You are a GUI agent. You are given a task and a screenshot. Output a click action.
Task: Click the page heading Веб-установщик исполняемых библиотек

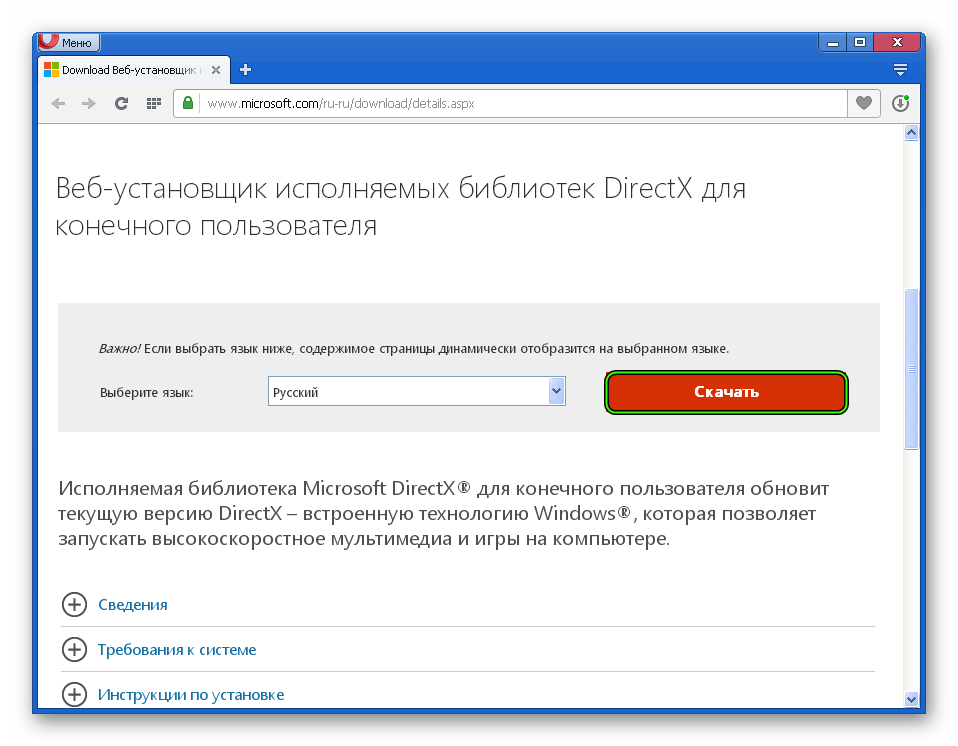[x=401, y=207]
